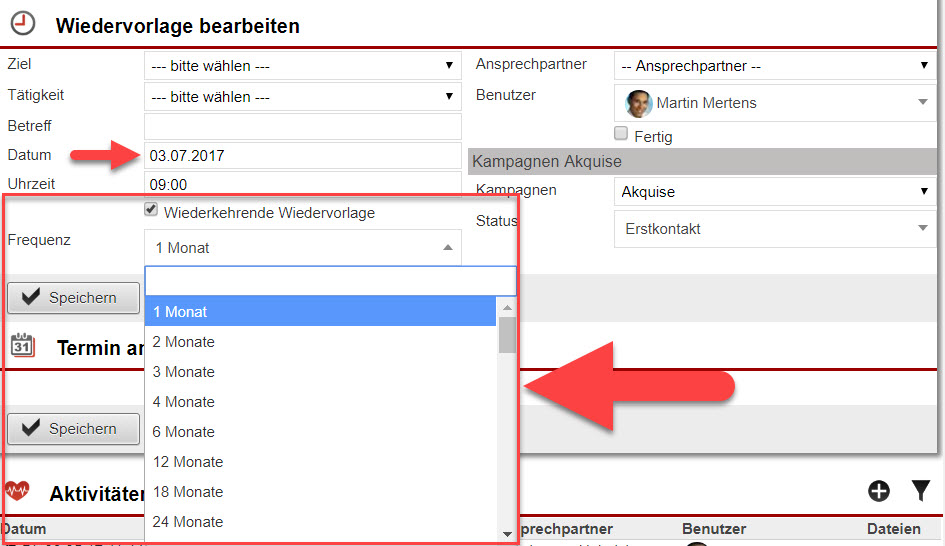Toggle the Wiederkehrende Wiedervorlage checkbox
This screenshot has width=945, height=546.
point(151,211)
